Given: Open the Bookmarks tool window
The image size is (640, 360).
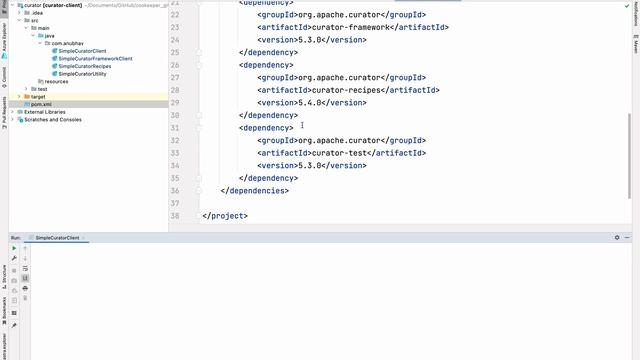Looking at the screenshot, I should [x=4, y=311].
